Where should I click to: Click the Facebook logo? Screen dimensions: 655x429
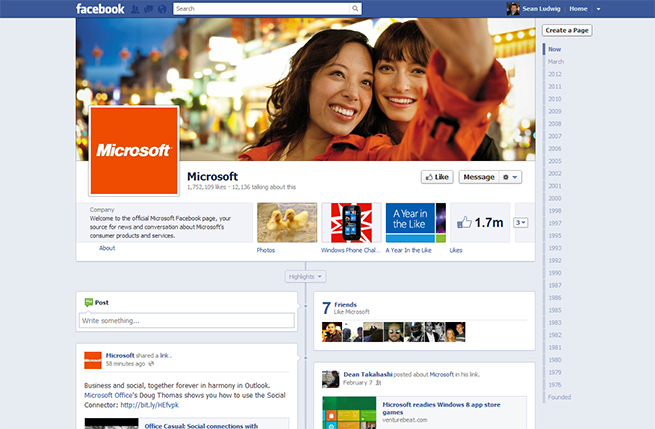(100, 9)
